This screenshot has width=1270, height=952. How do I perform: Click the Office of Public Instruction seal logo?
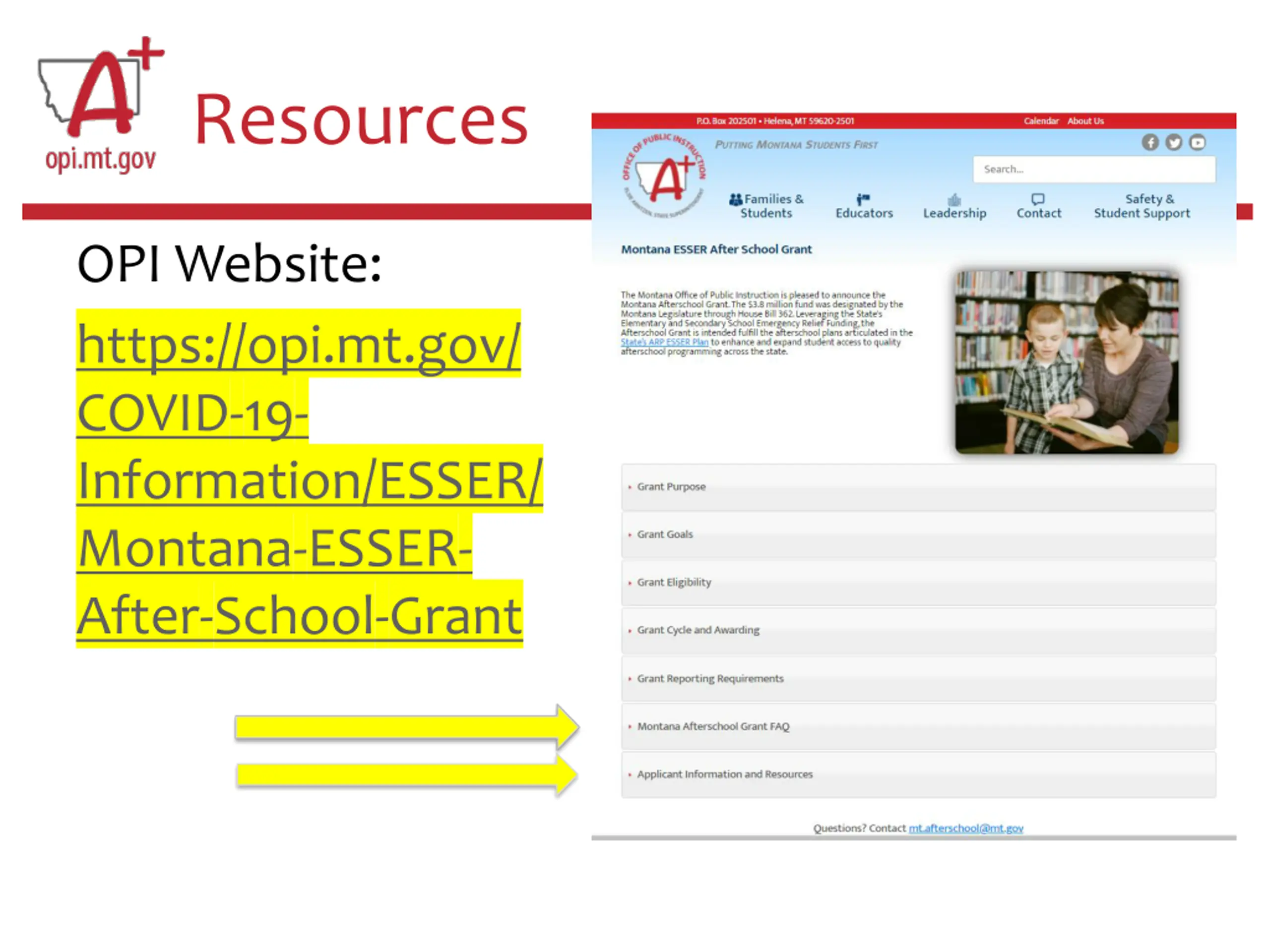pyautogui.click(x=664, y=176)
